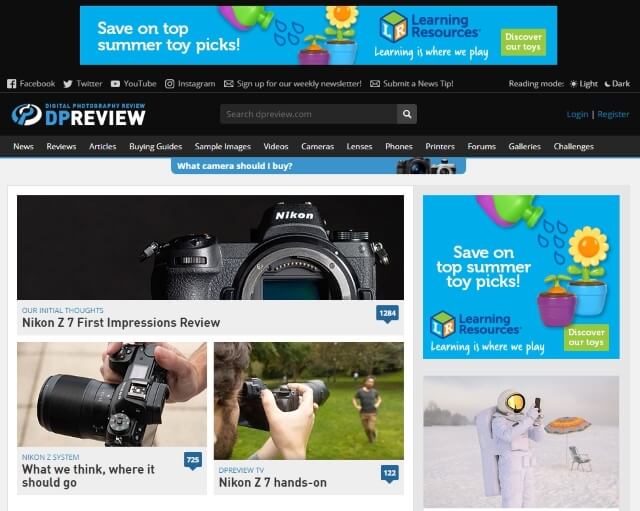The height and width of the screenshot is (511, 640).
Task: Click the YouTube icon
Action: point(115,84)
